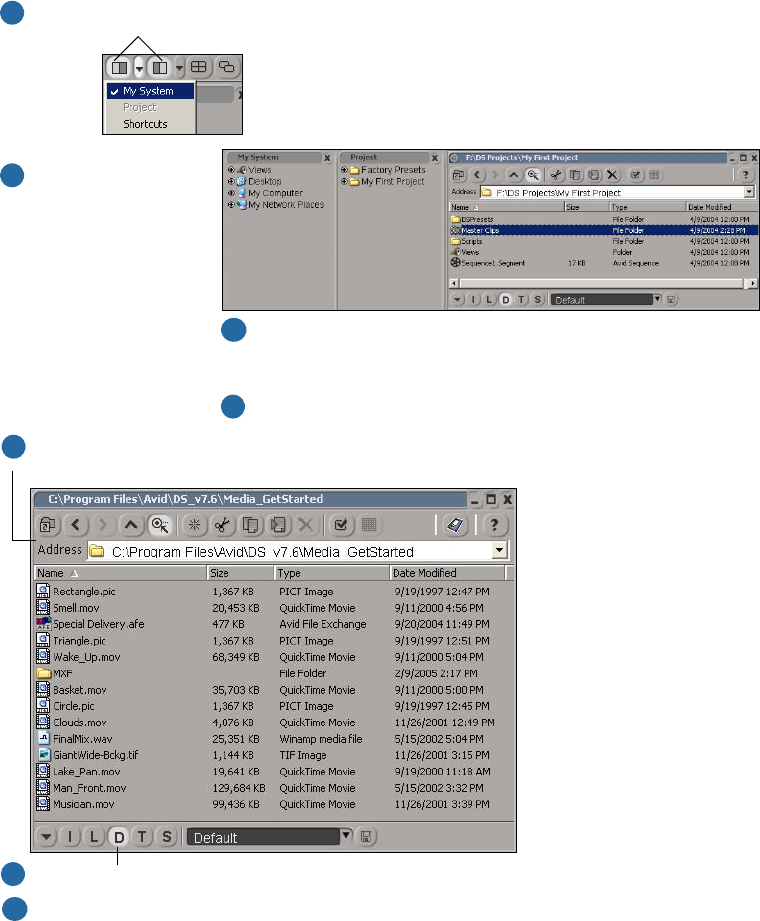The height and width of the screenshot is (921, 760).
Task: Click the blue book icon in Media_GetStarted toolbar
Action: (455, 525)
